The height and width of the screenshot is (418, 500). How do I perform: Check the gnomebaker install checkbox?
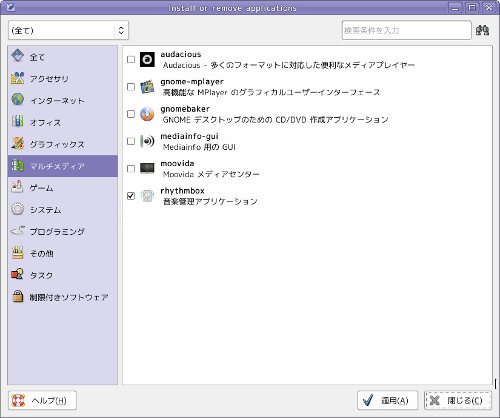coord(131,114)
